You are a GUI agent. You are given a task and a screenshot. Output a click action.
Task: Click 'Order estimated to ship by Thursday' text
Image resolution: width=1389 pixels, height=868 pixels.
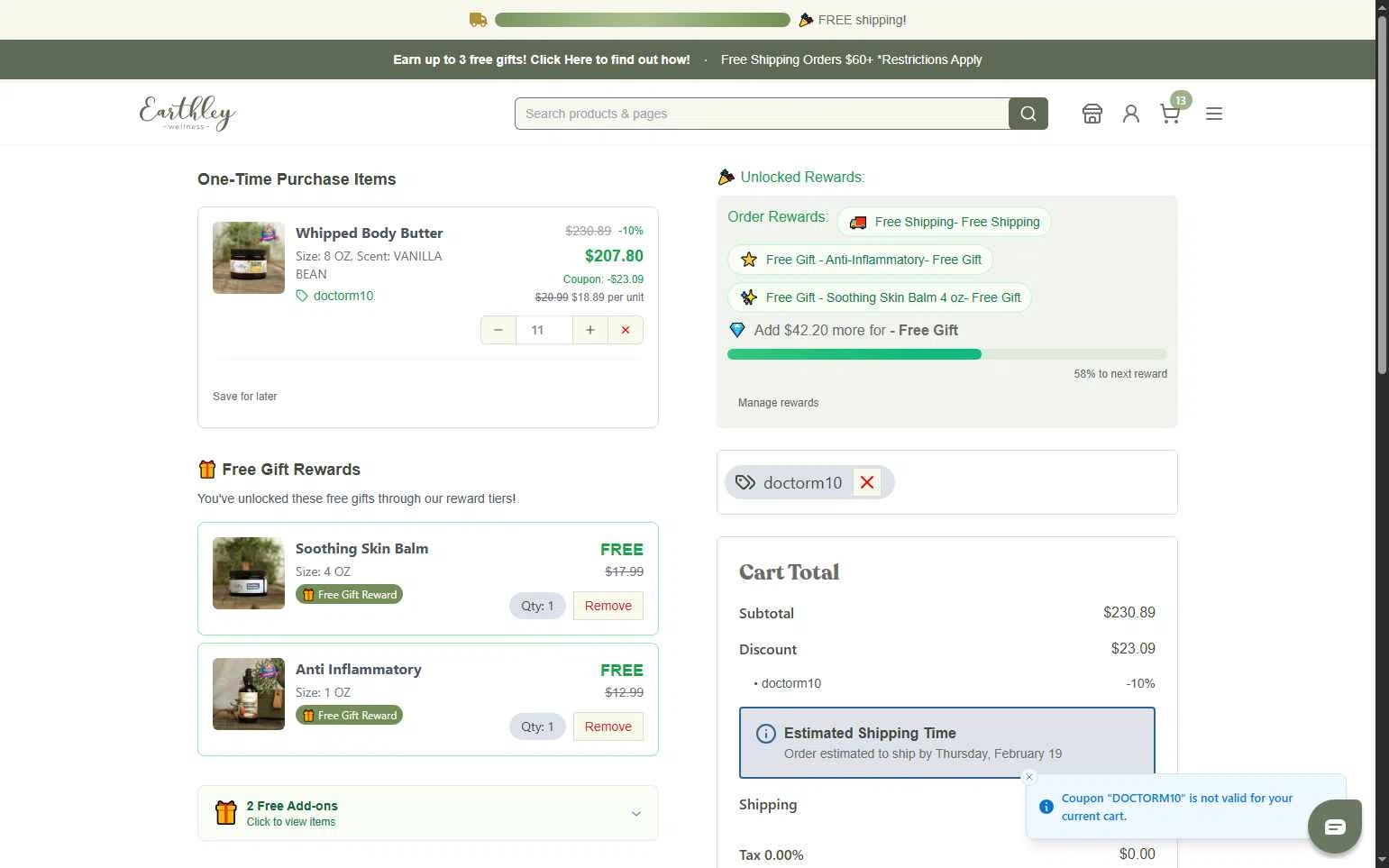pos(923,754)
